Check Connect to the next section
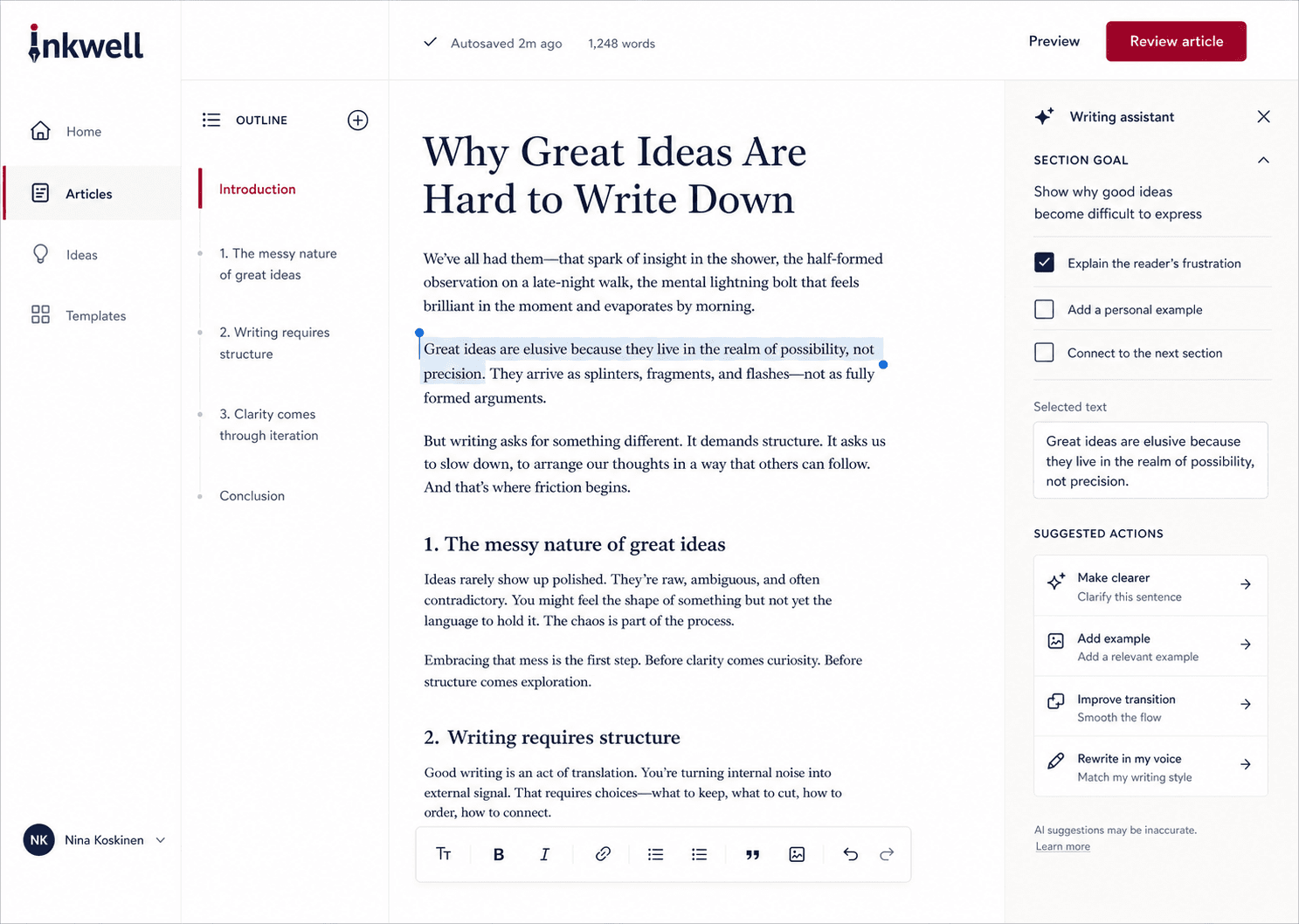Viewport: 1299px width, 924px height. (x=1044, y=353)
